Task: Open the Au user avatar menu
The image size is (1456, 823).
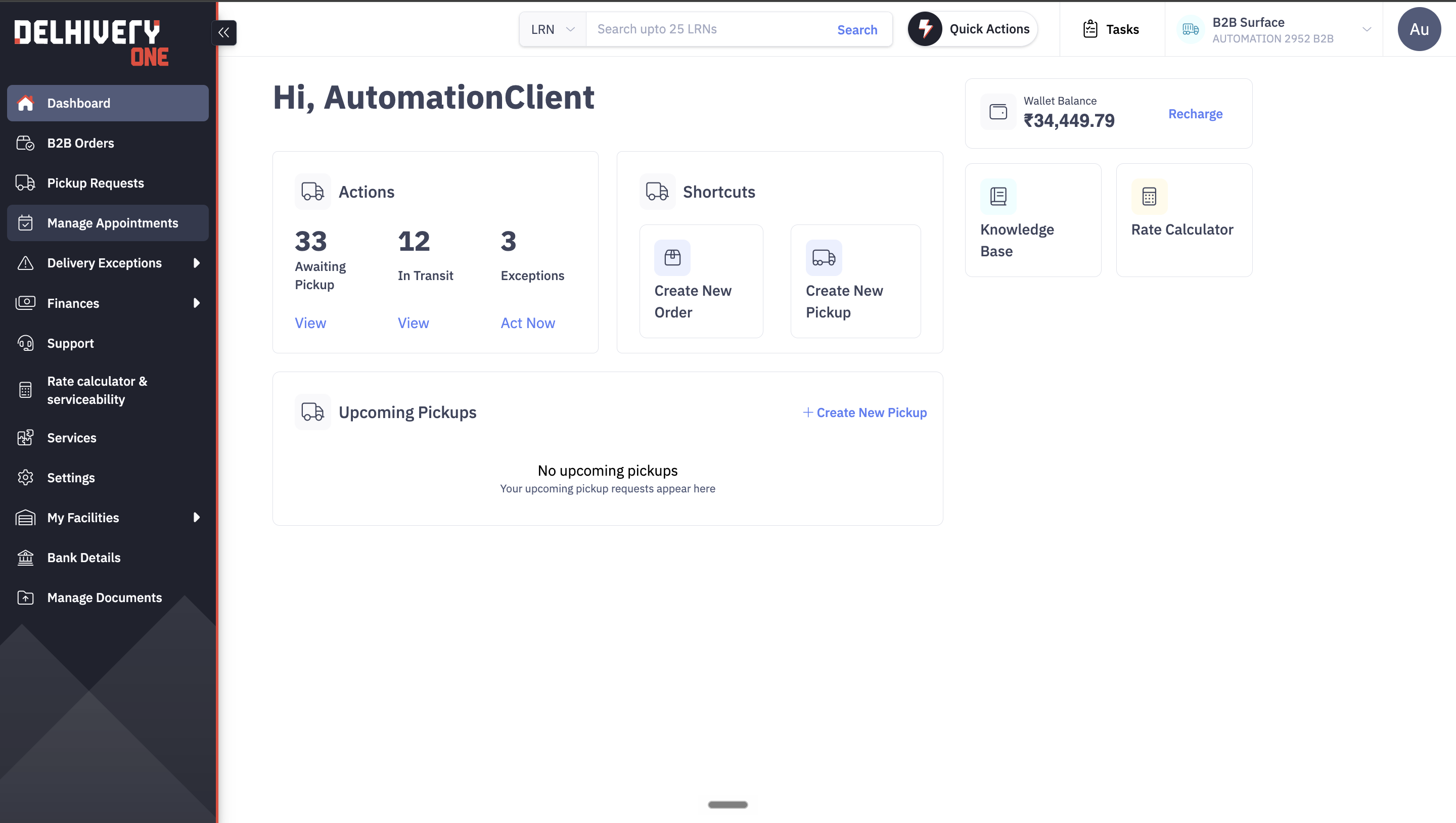Action: point(1419,29)
